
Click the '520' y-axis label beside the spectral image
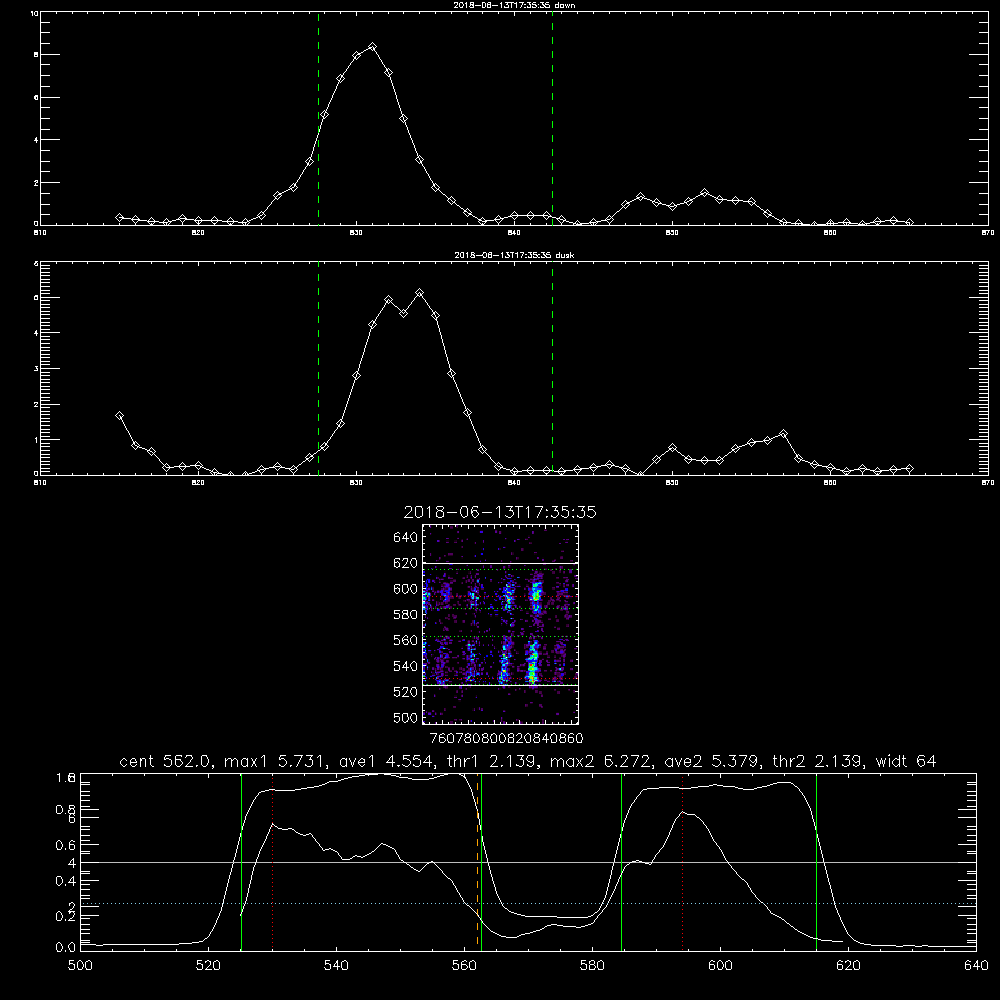[x=406, y=691]
